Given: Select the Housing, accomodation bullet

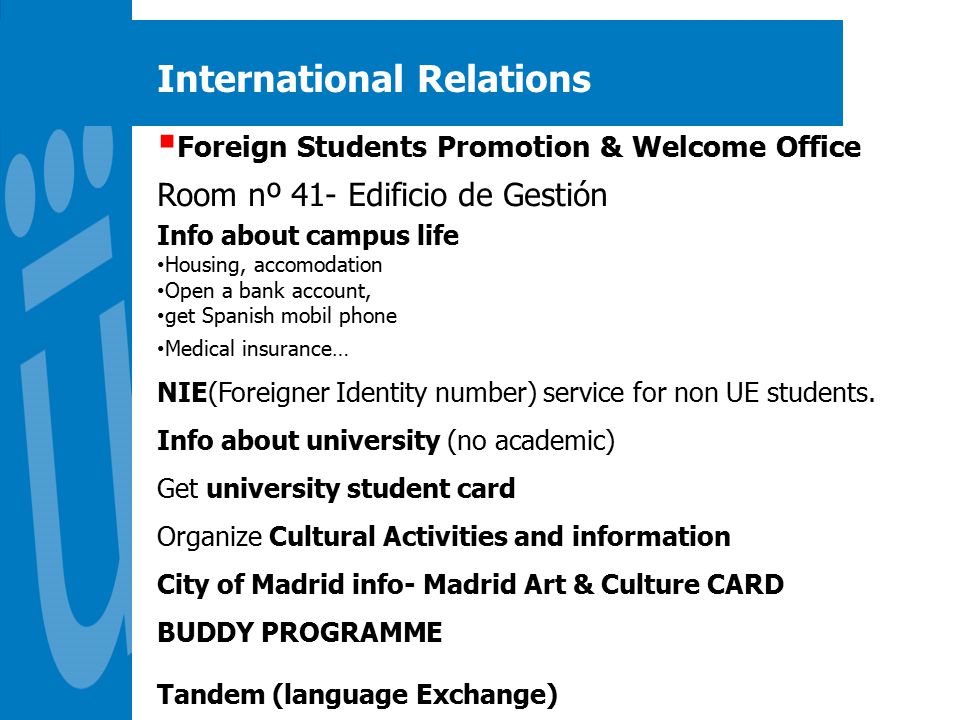Looking at the screenshot, I should 270,265.
